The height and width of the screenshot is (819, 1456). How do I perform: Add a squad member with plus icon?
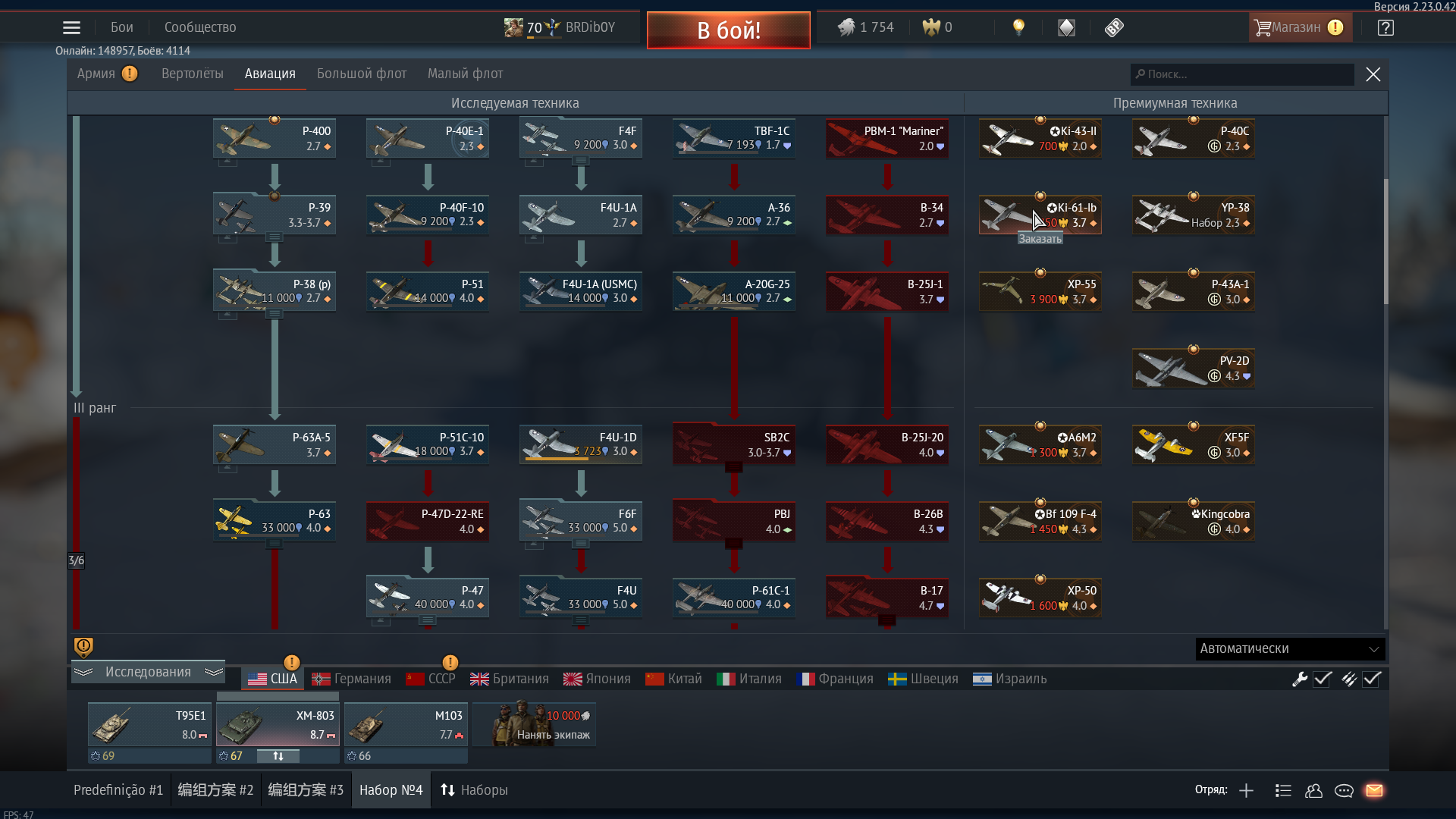tap(1246, 790)
